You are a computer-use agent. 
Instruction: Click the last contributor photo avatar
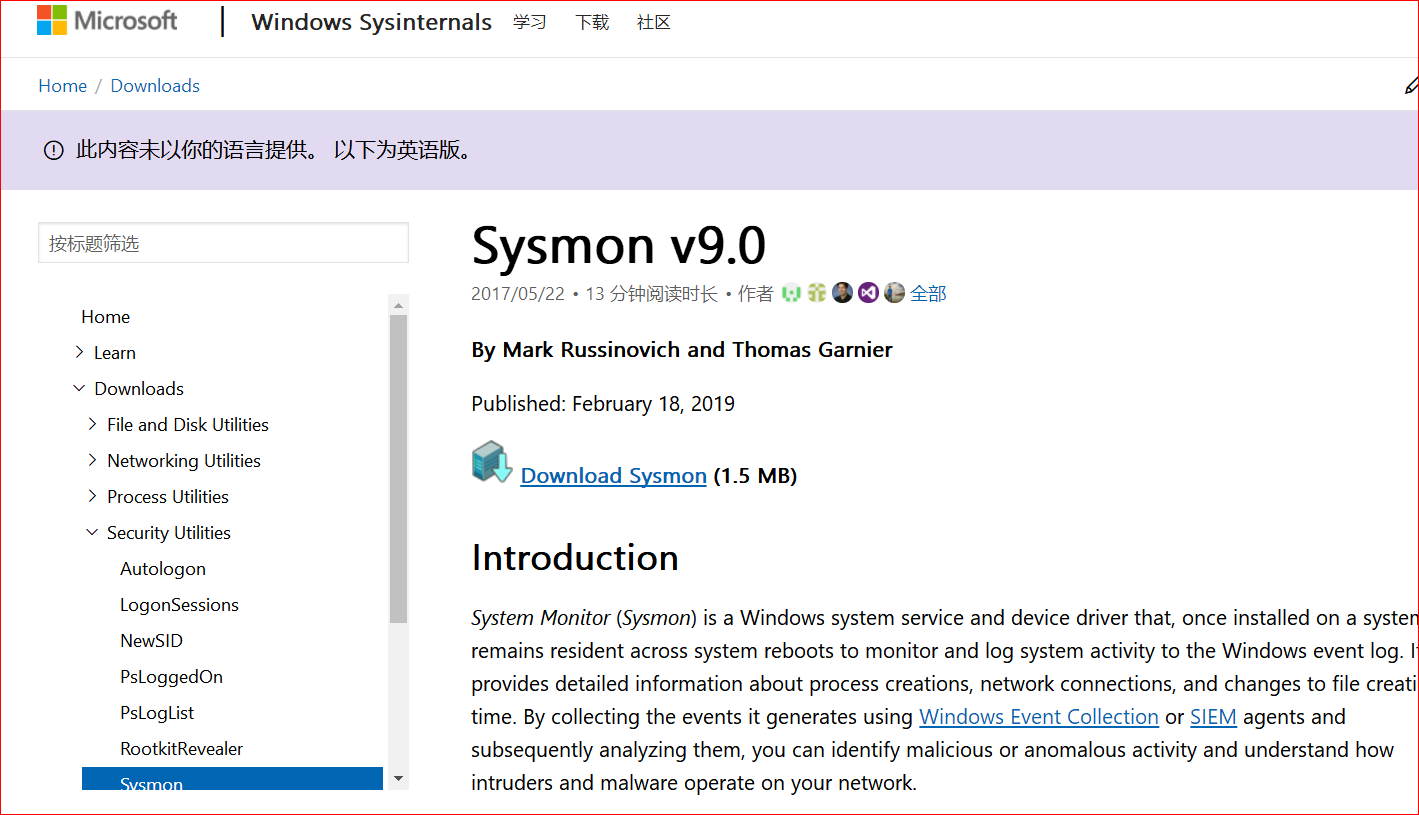(894, 293)
